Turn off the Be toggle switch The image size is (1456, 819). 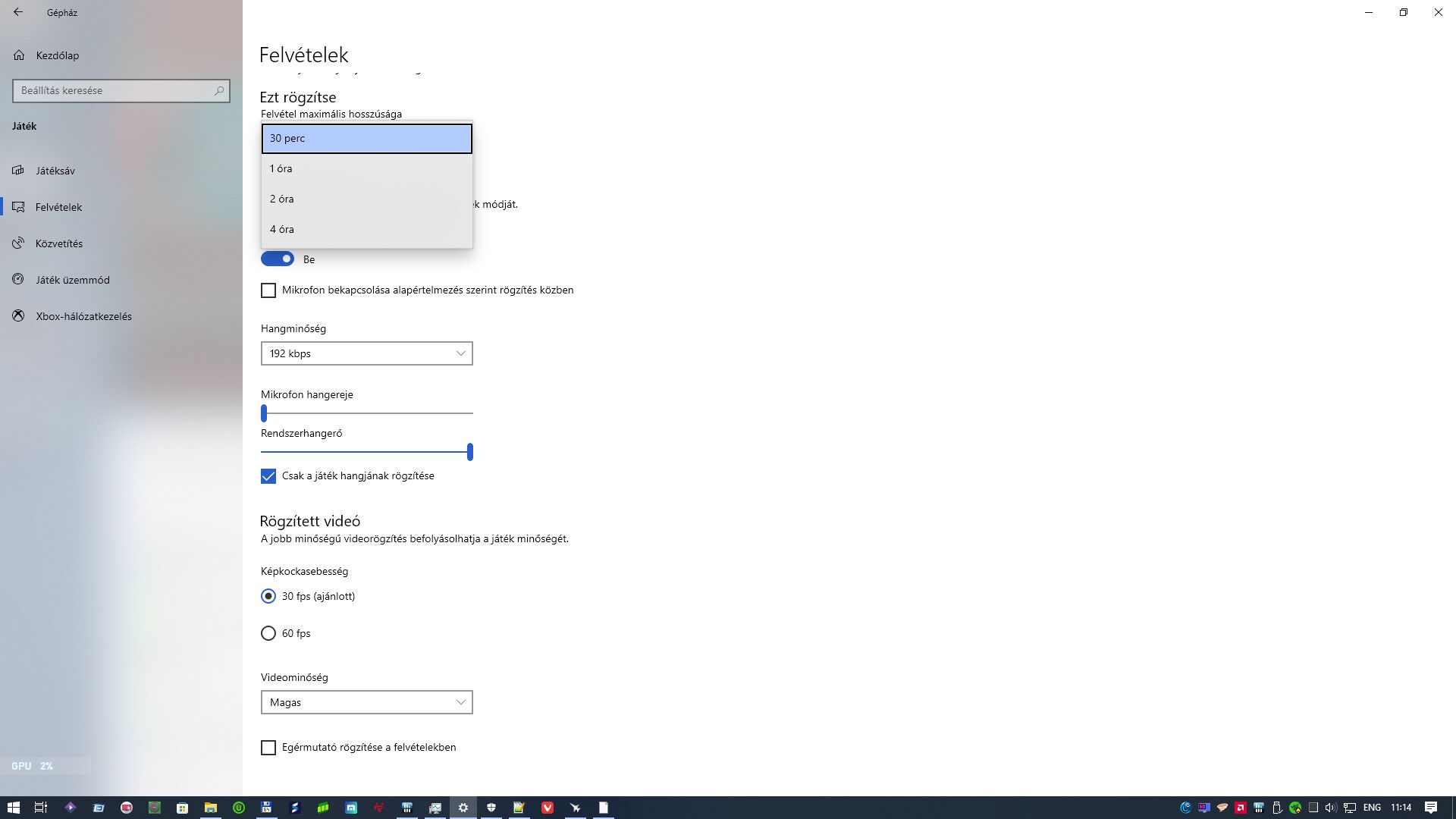point(278,259)
